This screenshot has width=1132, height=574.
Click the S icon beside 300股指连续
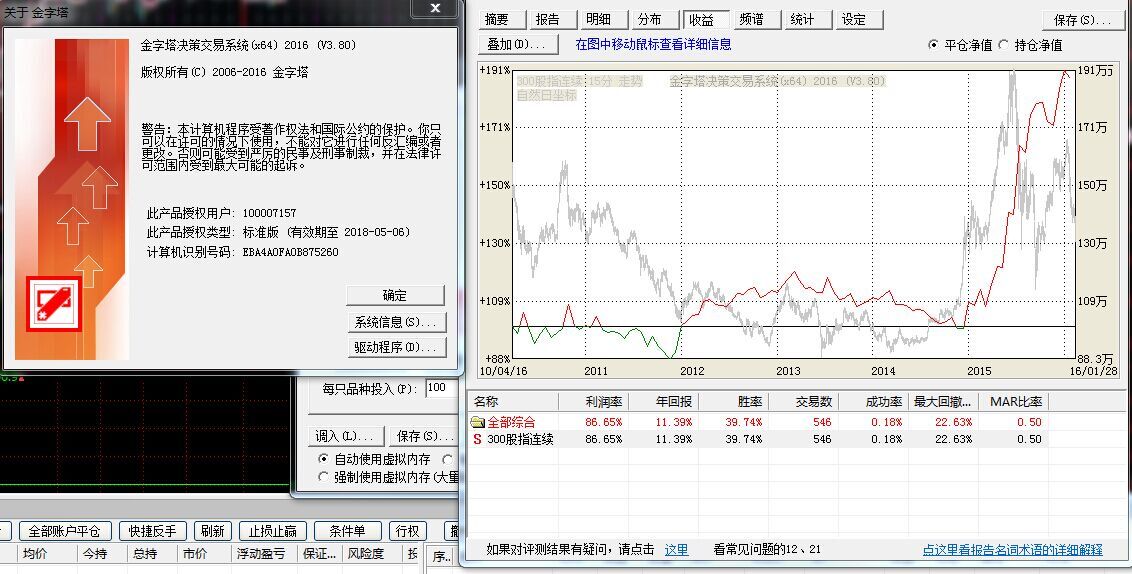click(x=477, y=439)
